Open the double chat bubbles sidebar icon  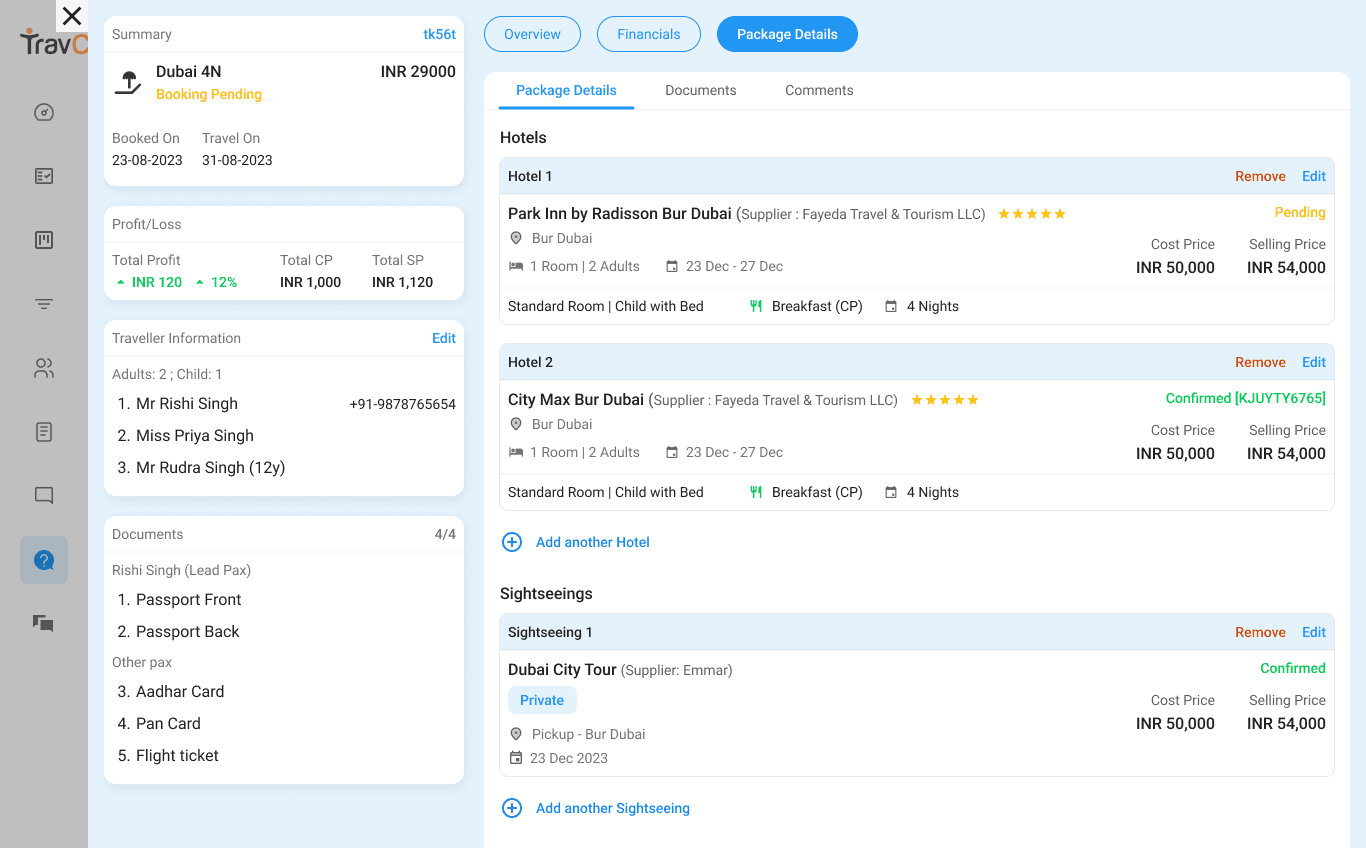pyautogui.click(x=44, y=624)
